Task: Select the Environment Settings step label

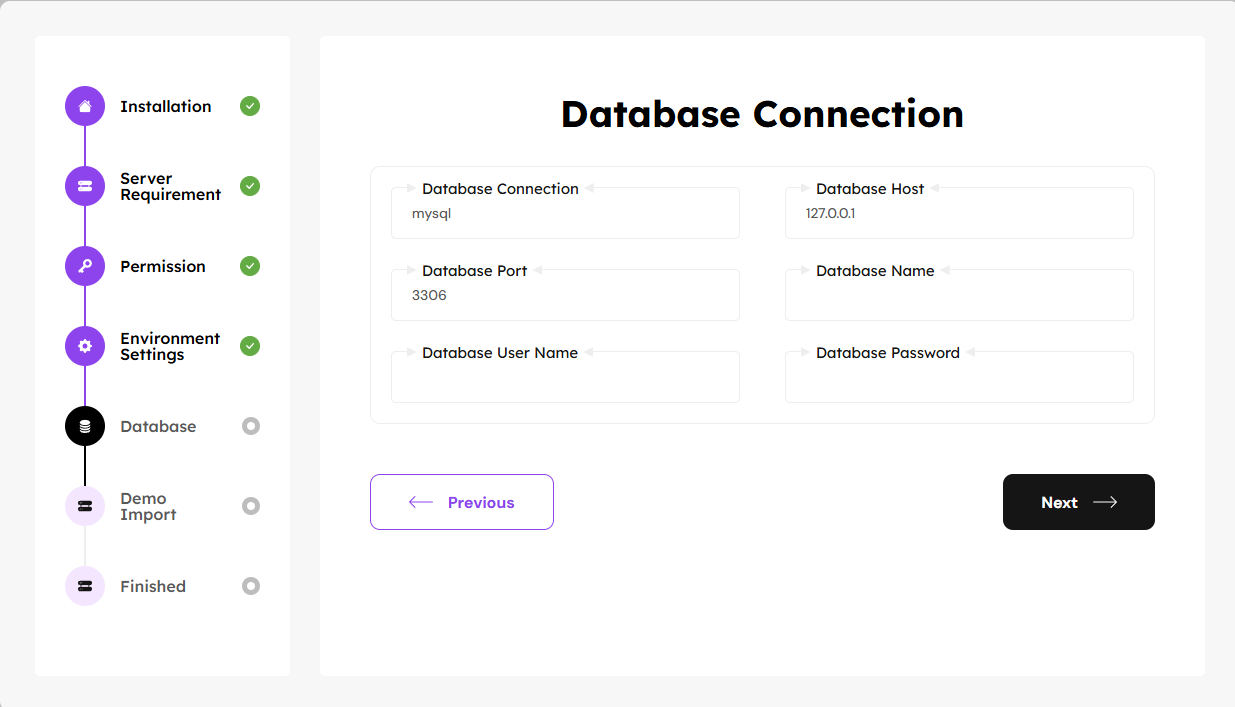Action: [x=170, y=347]
